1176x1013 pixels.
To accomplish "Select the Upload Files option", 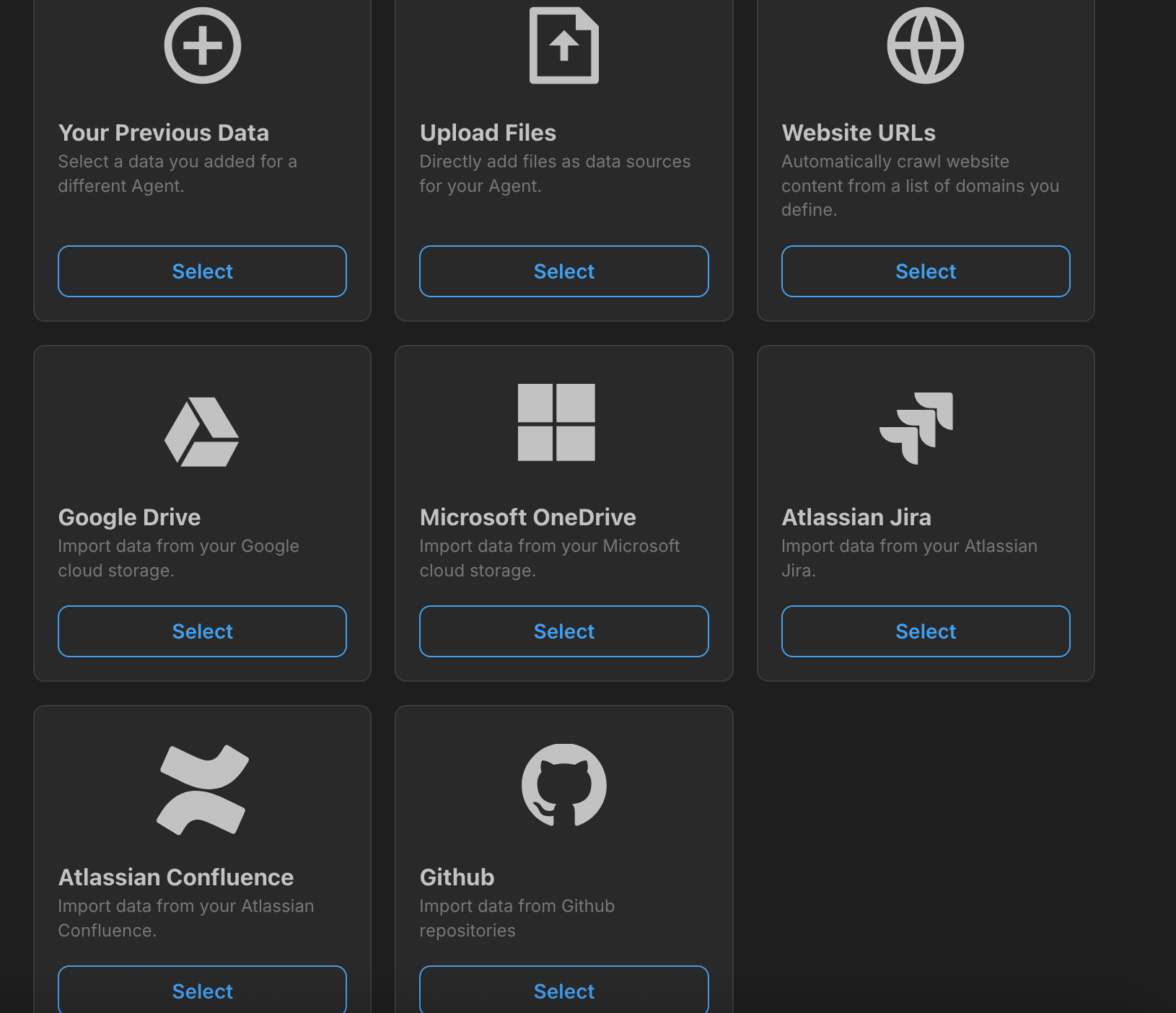I will click(x=564, y=271).
